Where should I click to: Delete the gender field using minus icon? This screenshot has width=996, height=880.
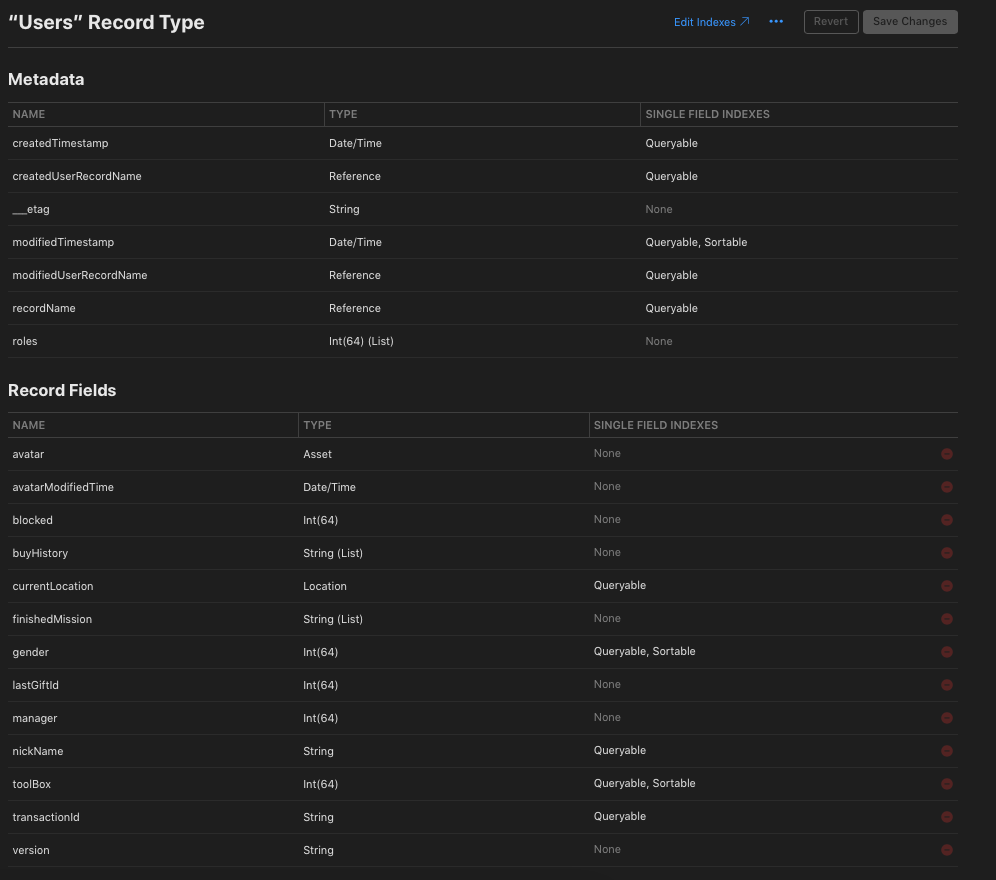[946, 652]
